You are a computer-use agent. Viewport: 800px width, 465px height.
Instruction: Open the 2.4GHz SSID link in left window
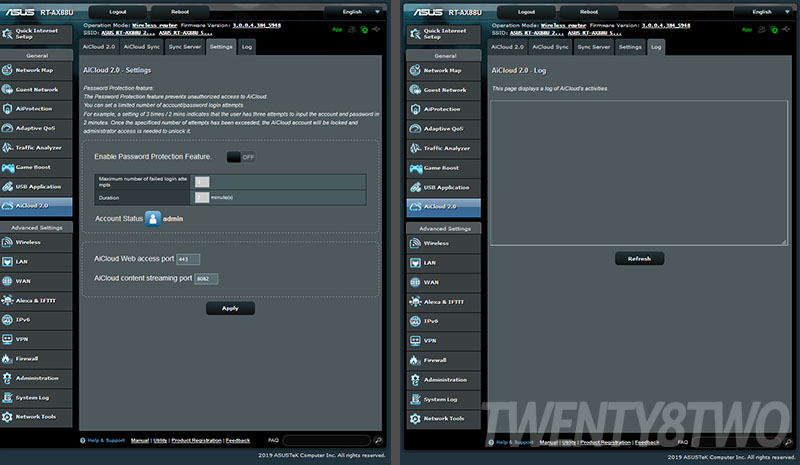pyautogui.click(x=128, y=33)
